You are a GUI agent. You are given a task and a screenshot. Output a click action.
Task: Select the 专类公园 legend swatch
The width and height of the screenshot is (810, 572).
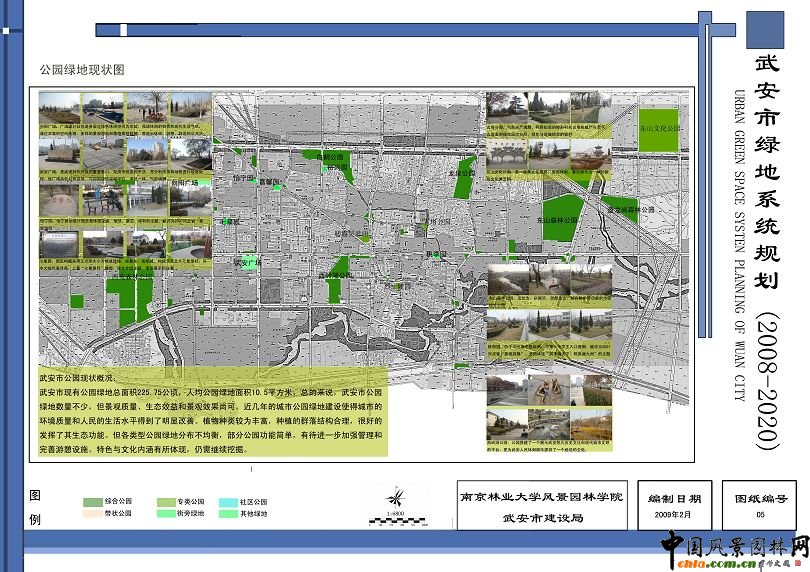click(x=165, y=501)
